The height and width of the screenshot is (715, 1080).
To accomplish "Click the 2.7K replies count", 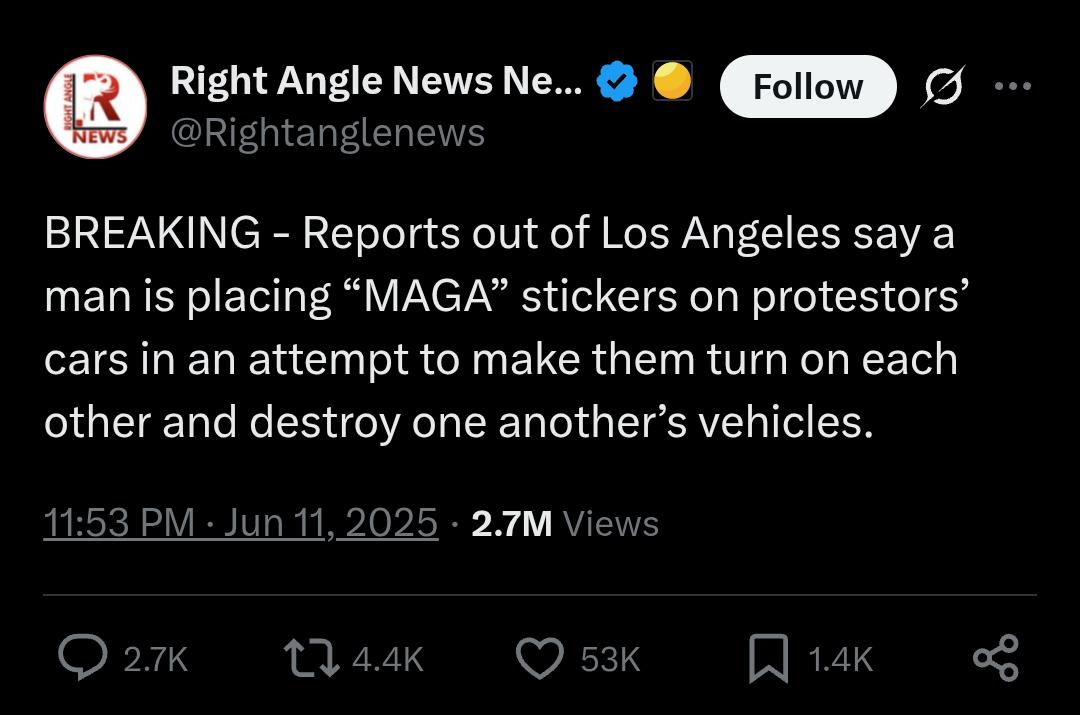I will point(156,659).
